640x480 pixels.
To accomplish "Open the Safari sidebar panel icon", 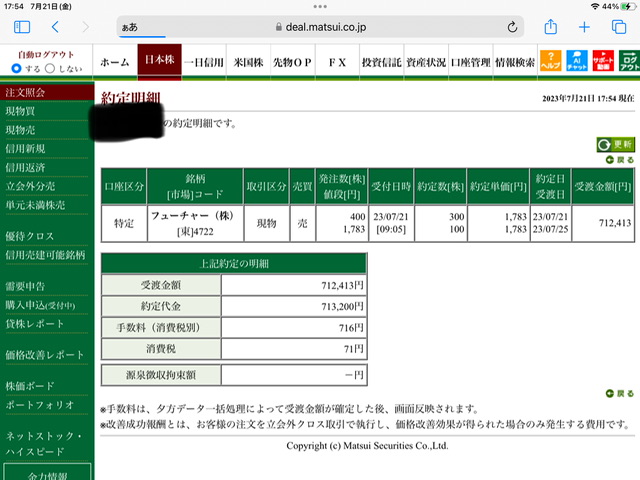I will [x=22, y=27].
